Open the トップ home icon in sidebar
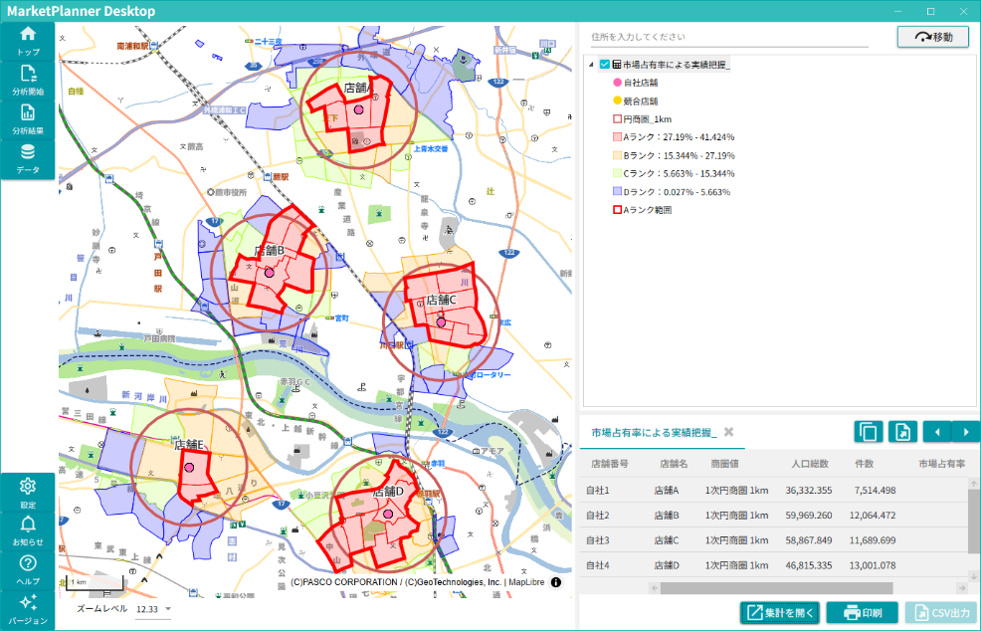 (x=28, y=41)
